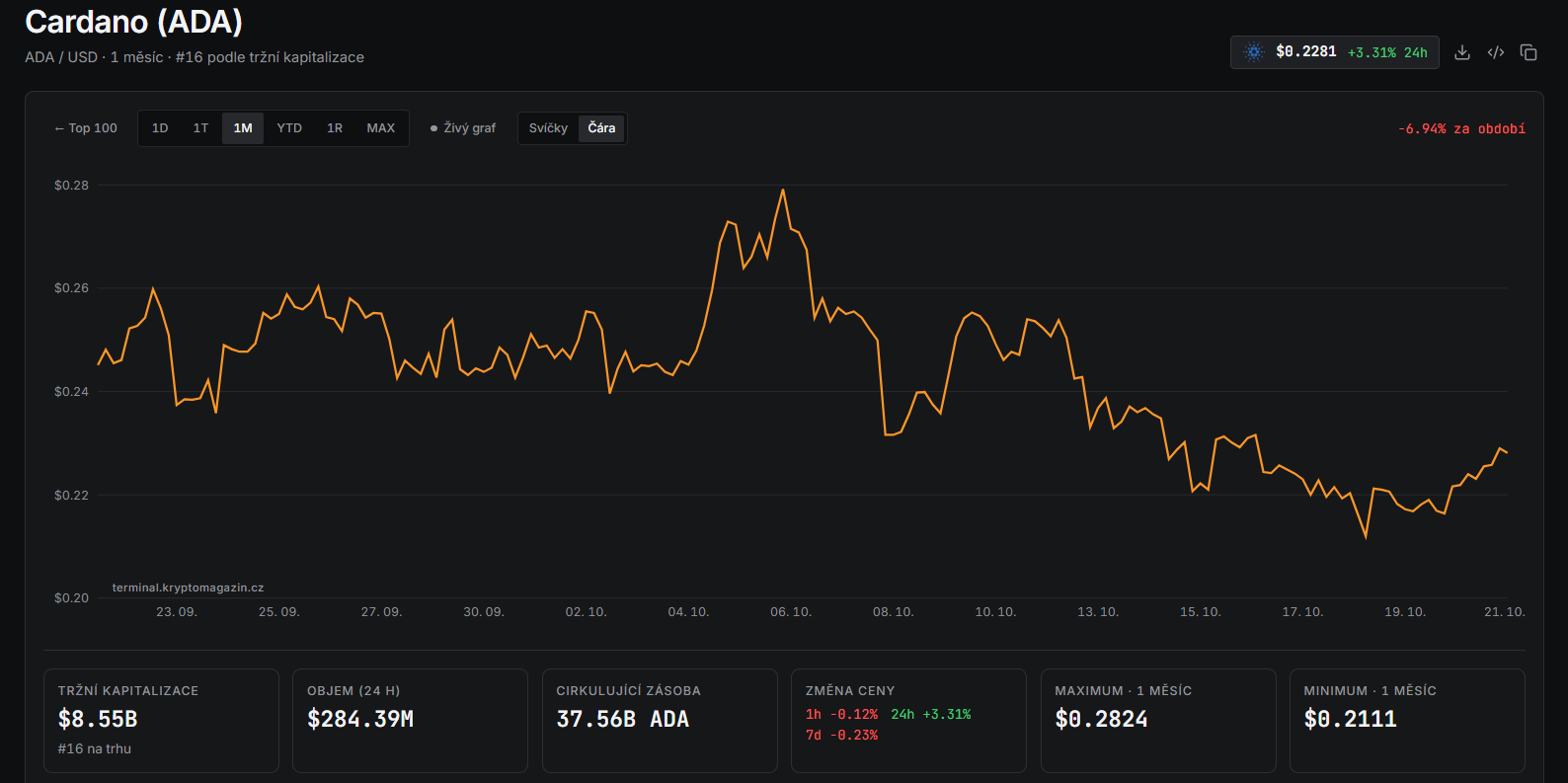Click the +3.31% 24h change in header badge
The width and height of the screenshot is (1568, 783).
pos(1387,52)
